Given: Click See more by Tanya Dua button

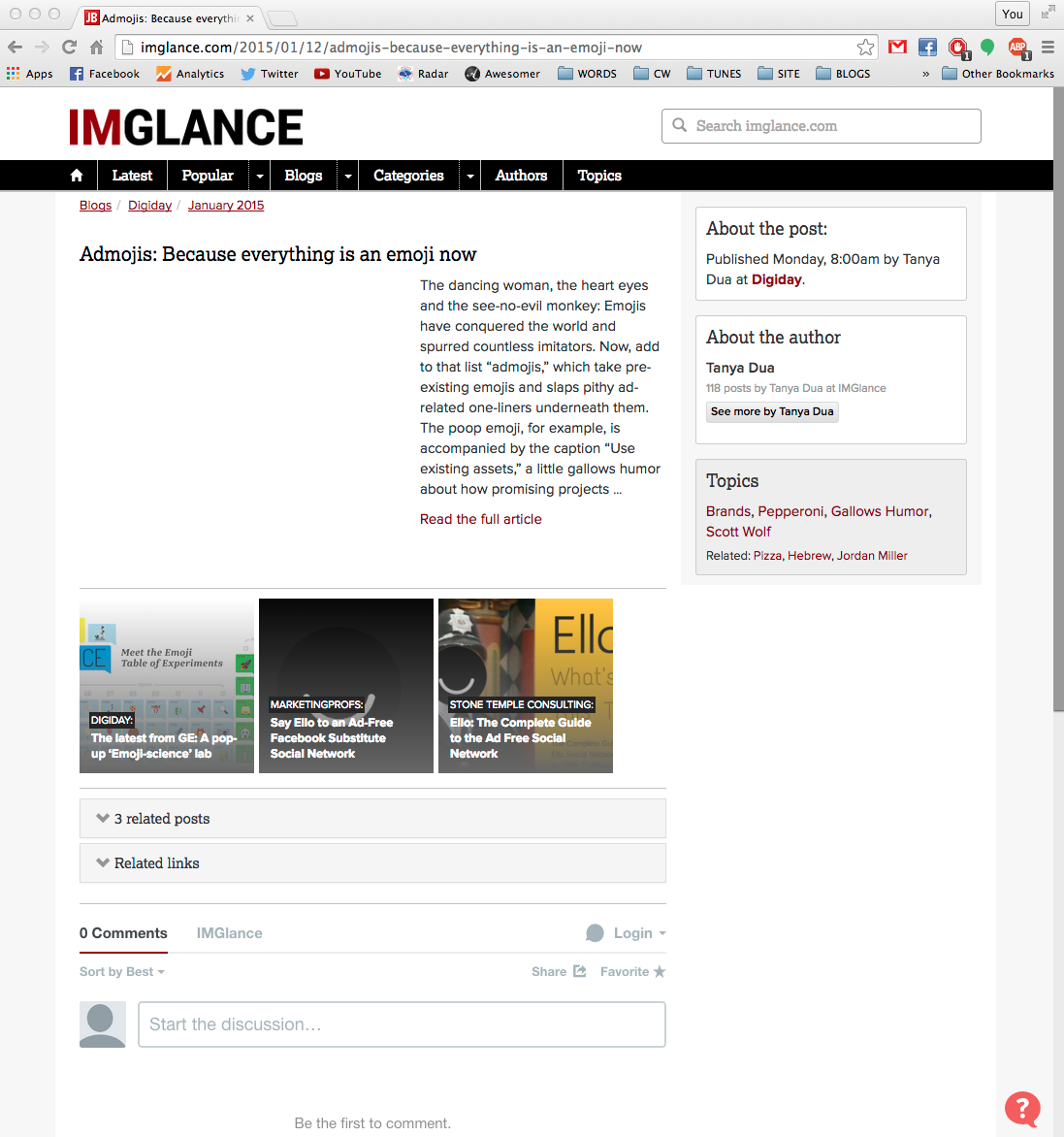Looking at the screenshot, I should pos(772,412).
